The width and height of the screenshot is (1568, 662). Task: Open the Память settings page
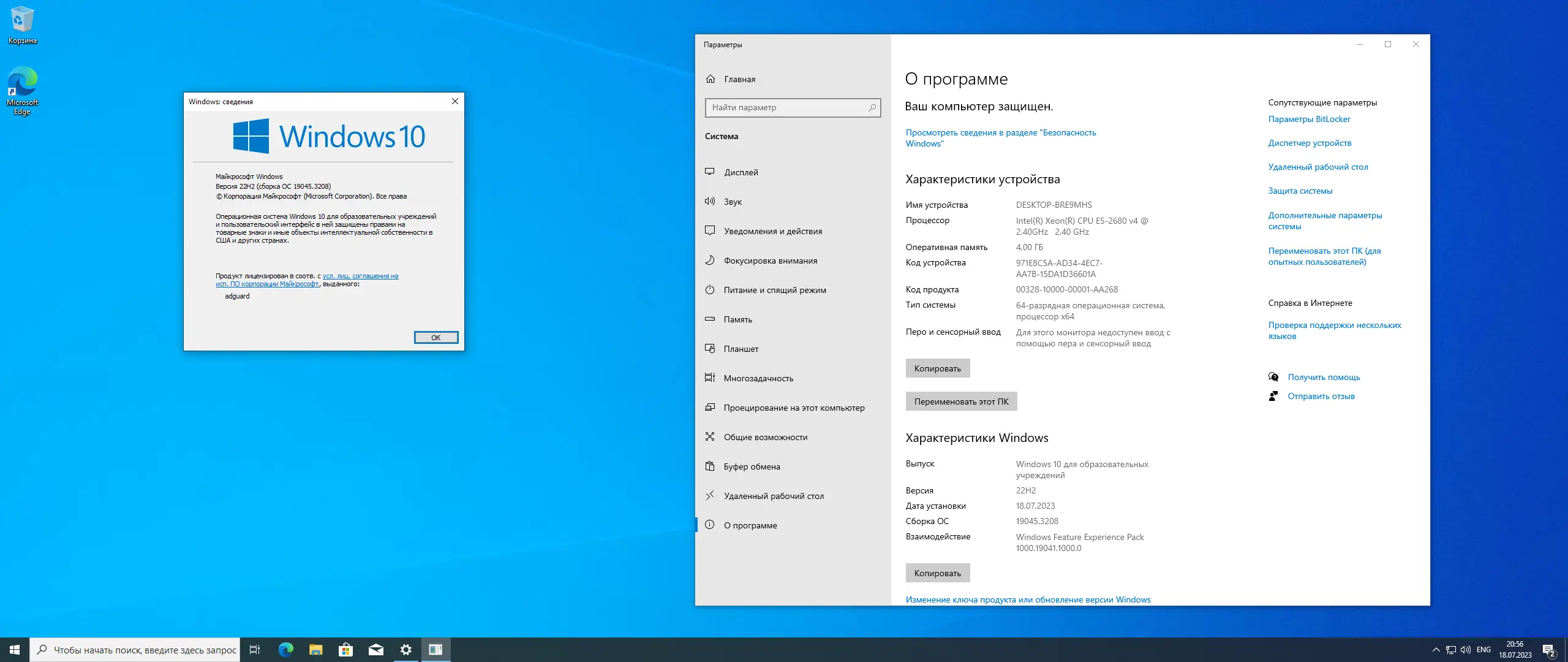click(x=737, y=319)
